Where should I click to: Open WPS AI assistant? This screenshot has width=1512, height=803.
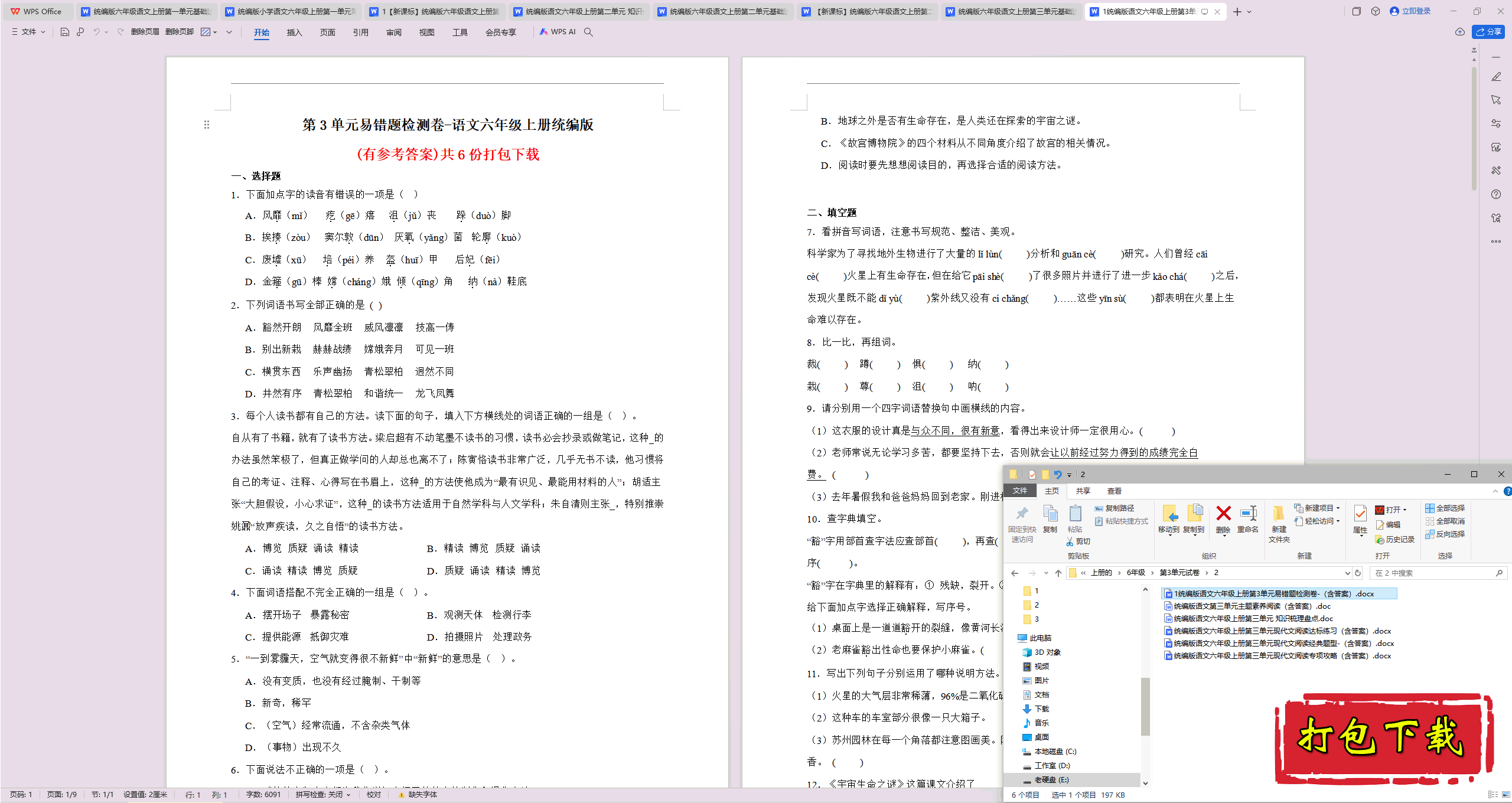558,32
